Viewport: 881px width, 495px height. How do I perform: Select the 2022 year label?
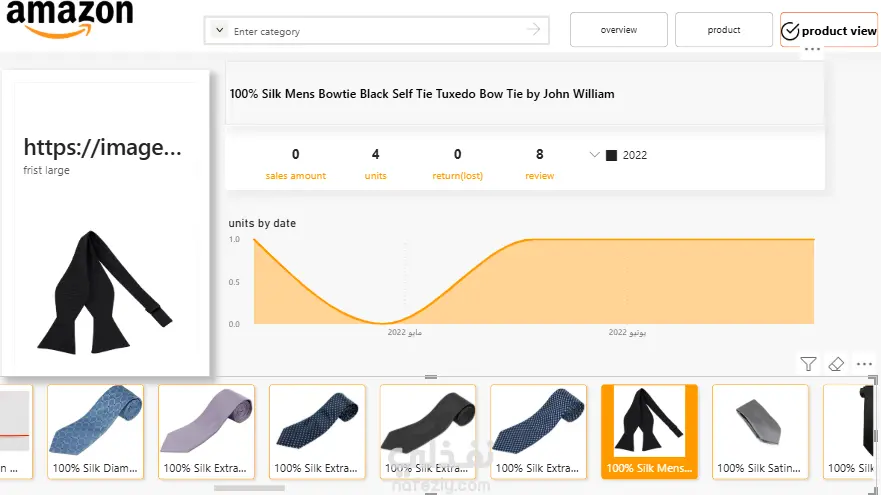pyautogui.click(x=635, y=155)
